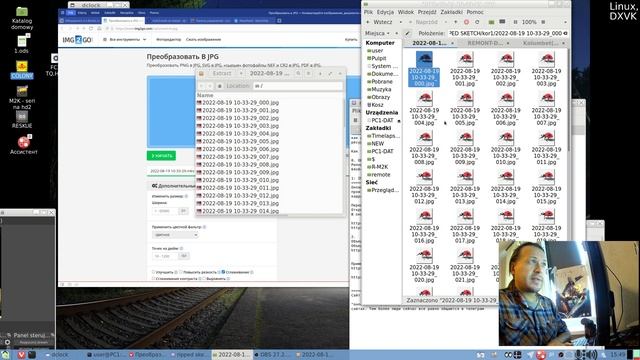Open hamburger menu in archive manager header
This screenshot has height=360, width=640.
[x=309, y=73]
